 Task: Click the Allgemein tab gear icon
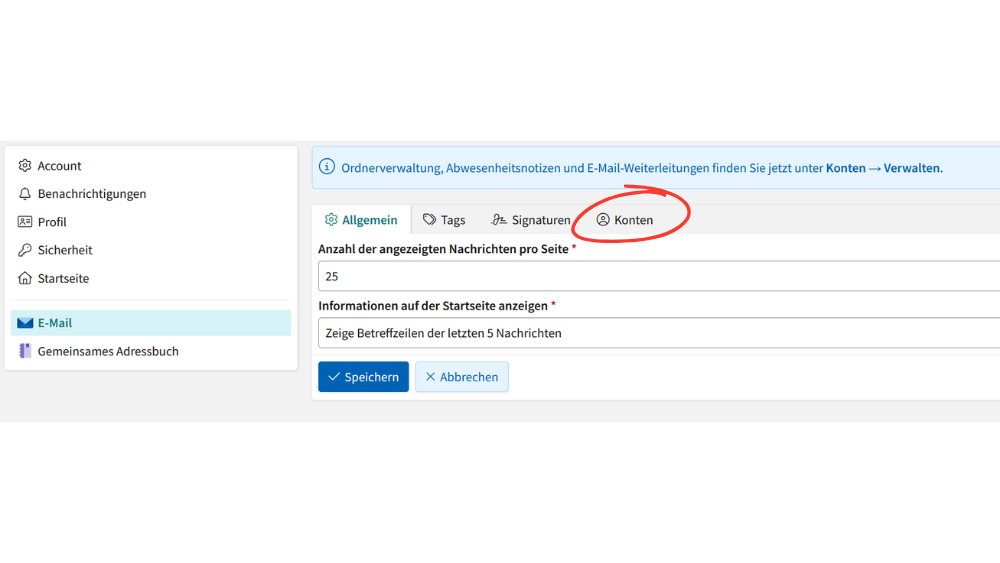click(331, 219)
